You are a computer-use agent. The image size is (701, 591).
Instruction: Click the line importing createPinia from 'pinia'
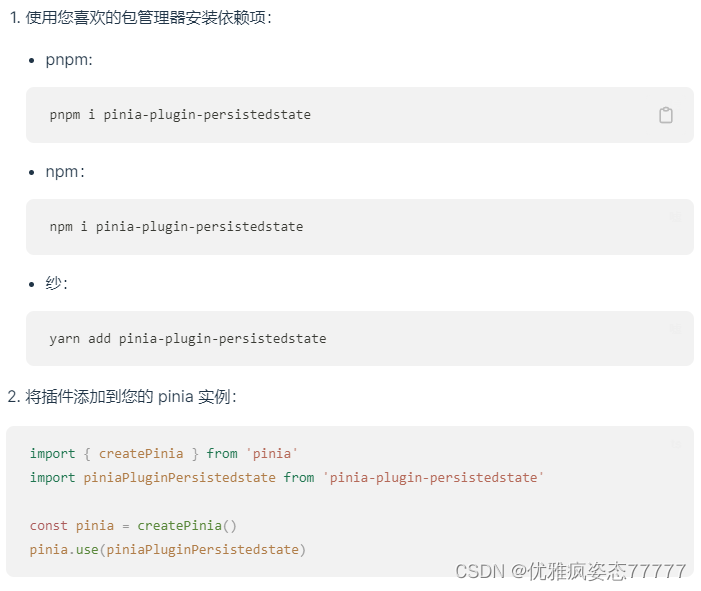[x=164, y=454]
